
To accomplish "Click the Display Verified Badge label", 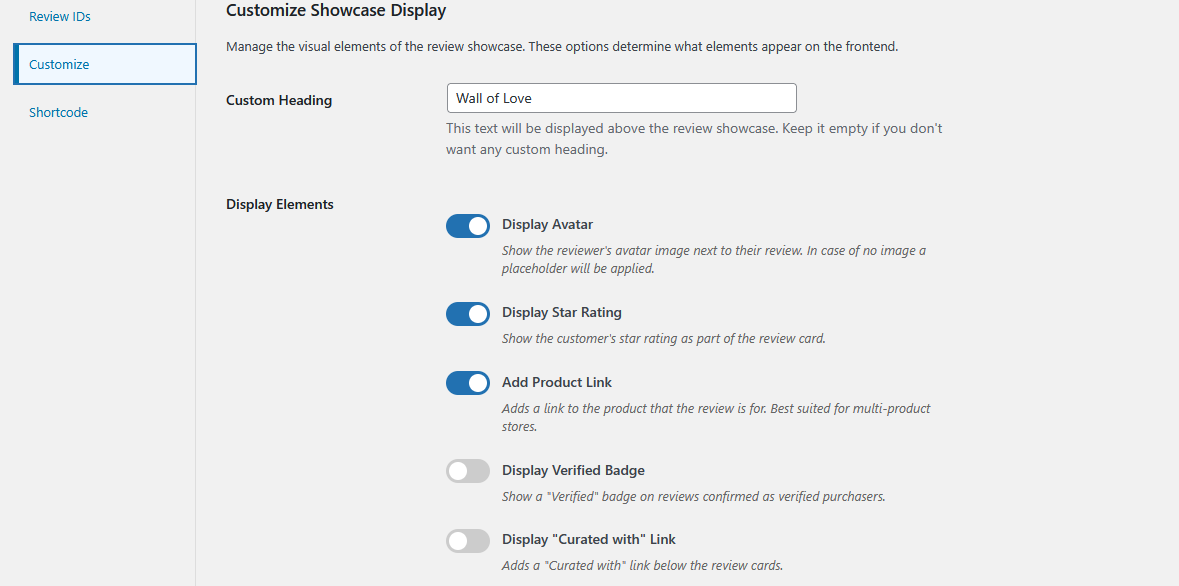I will click(x=572, y=469).
